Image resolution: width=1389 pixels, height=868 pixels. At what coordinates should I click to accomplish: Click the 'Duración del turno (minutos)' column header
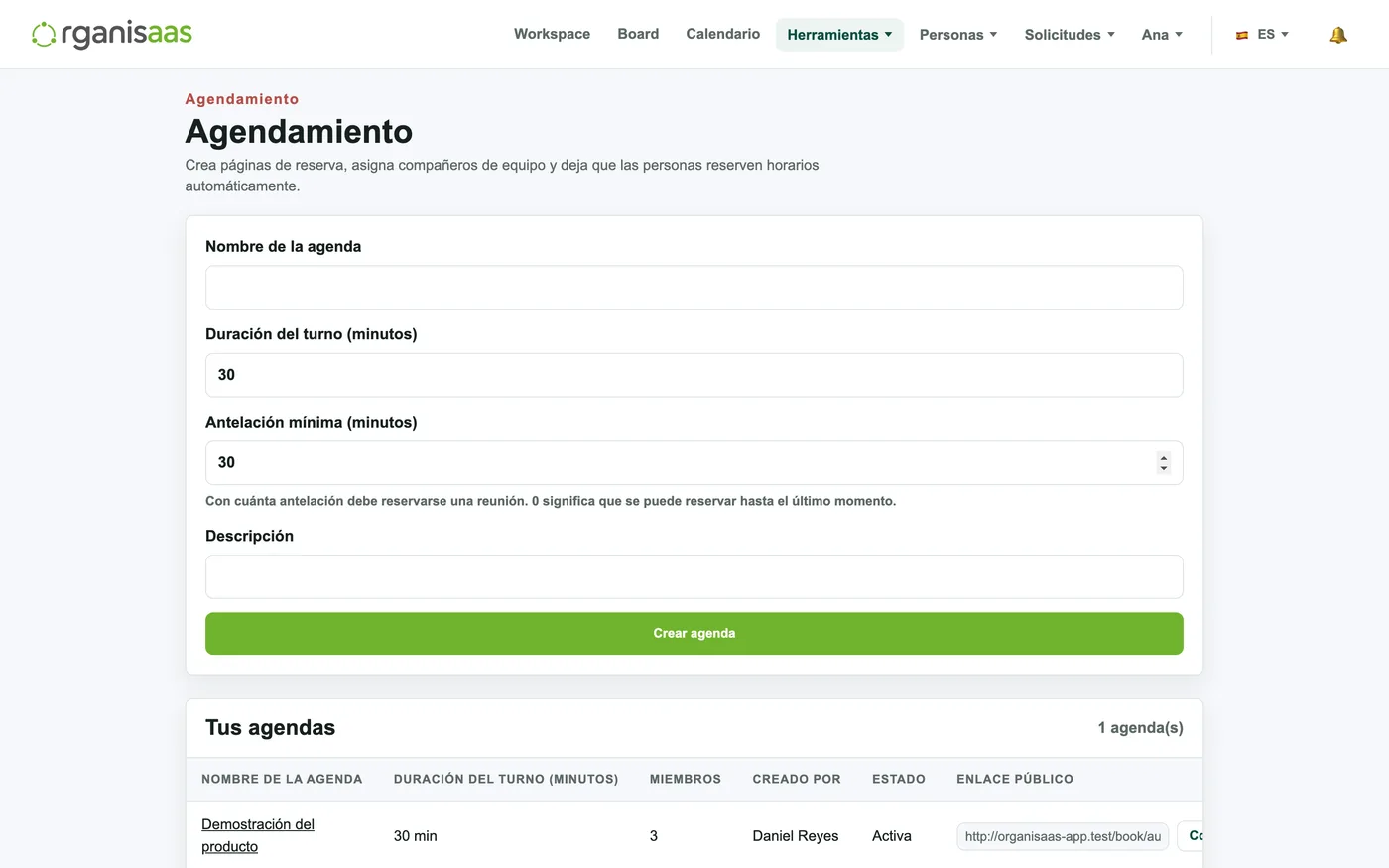pos(506,780)
